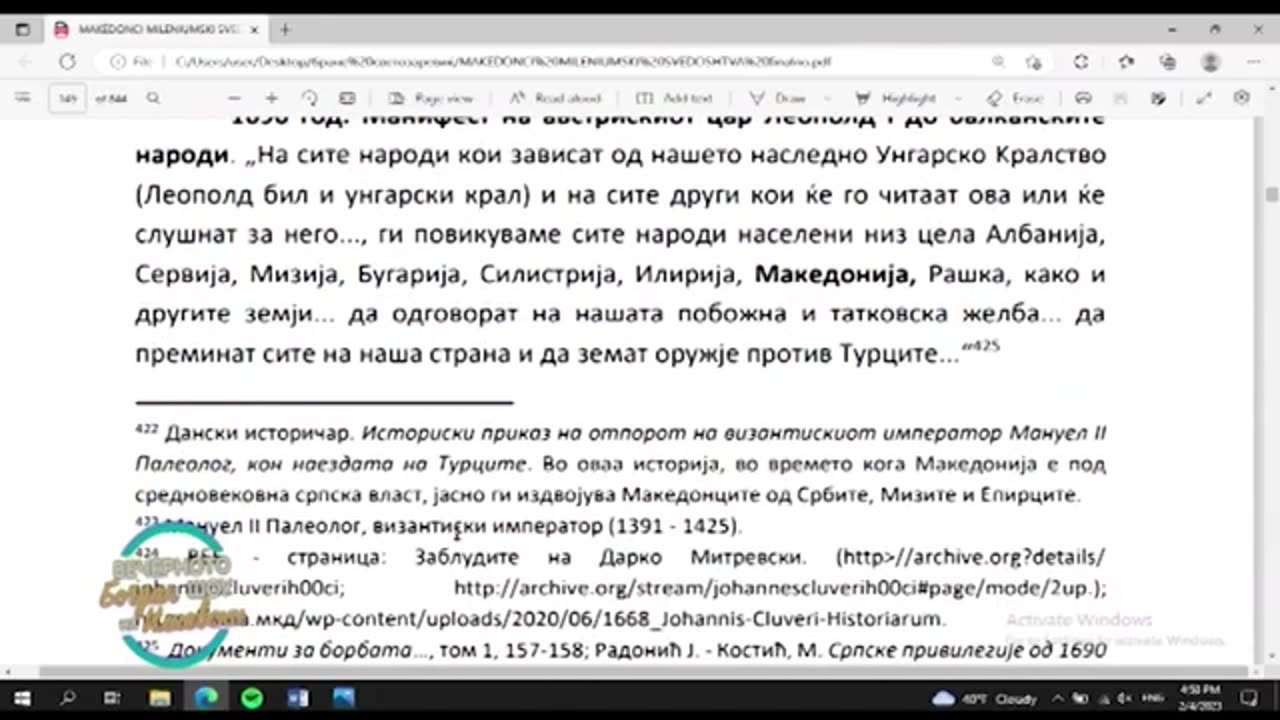The image size is (1280, 720).
Task: Switch to Microsoft Edge on taskbar
Action: 206,698
